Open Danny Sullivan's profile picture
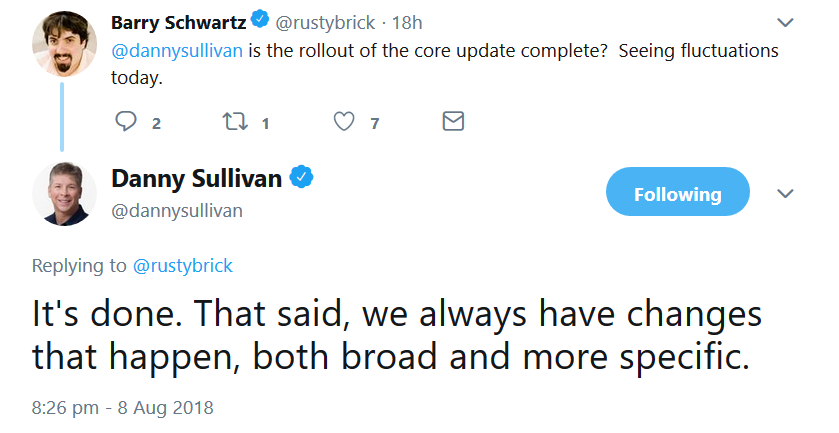Viewport: 839px width, 433px height. (x=64, y=193)
